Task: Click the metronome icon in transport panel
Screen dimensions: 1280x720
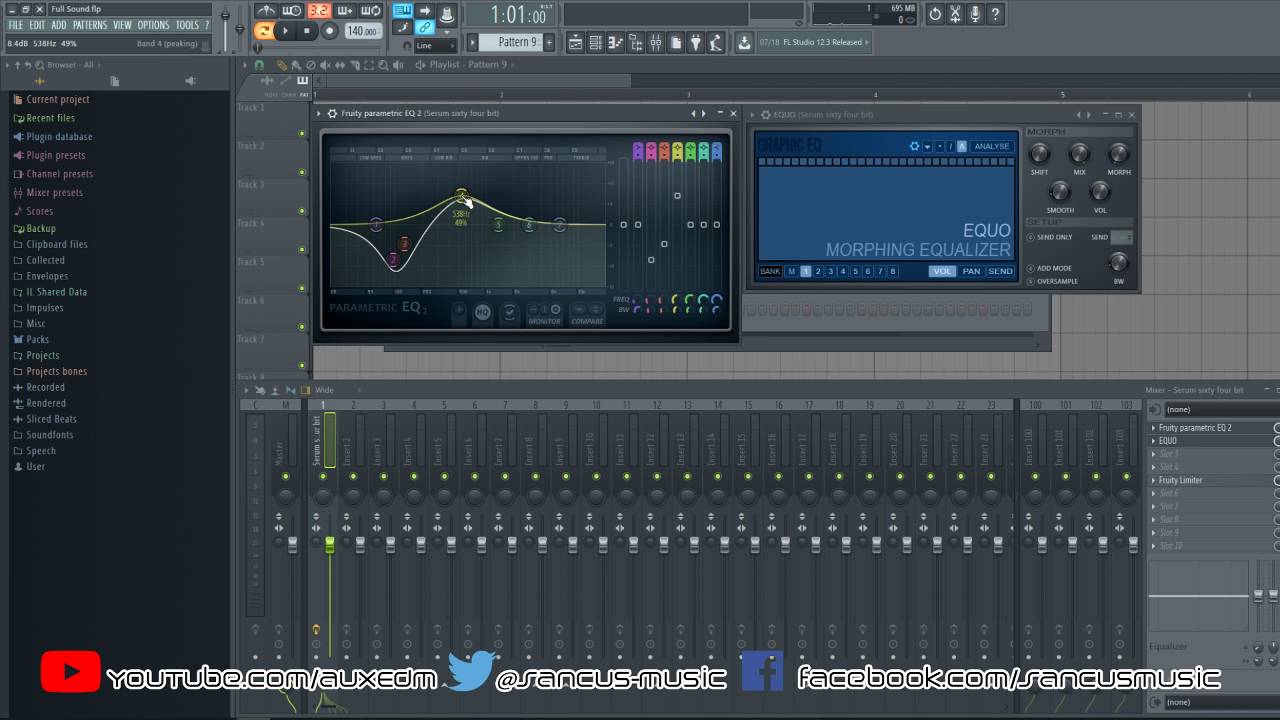Action: (266, 11)
